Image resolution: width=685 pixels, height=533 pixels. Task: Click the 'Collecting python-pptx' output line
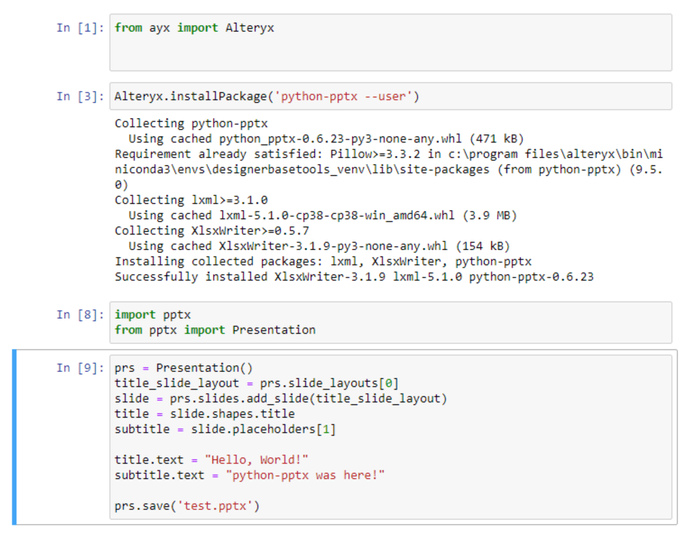[191, 124]
